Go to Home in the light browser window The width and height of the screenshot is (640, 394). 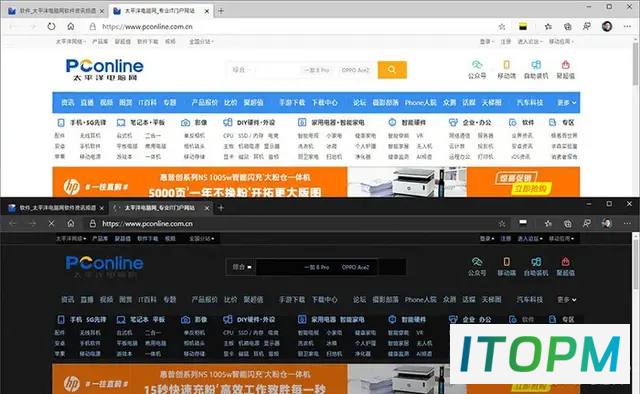click(71, 27)
